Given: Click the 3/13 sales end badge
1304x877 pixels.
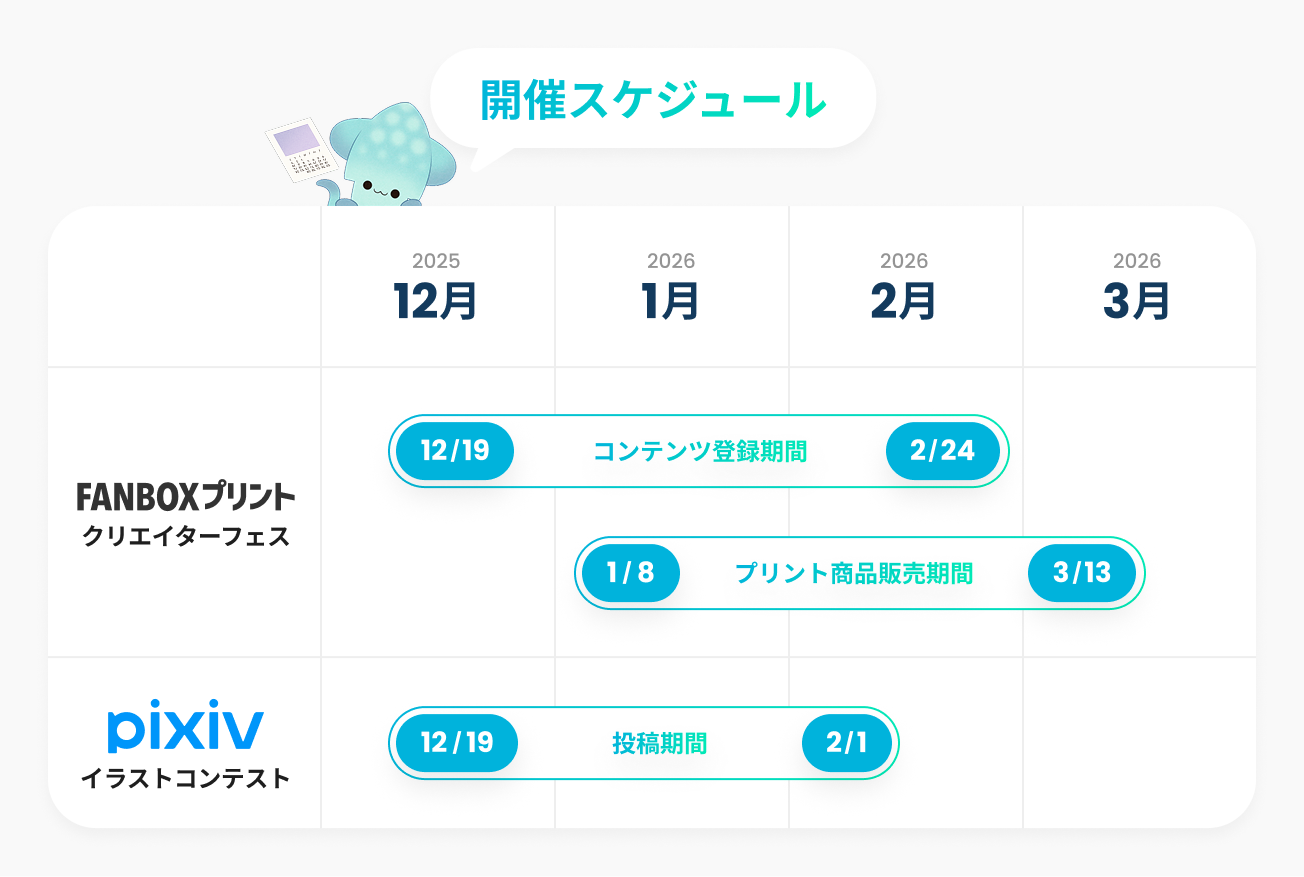Looking at the screenshot, I should click(x=1082, y=573).
